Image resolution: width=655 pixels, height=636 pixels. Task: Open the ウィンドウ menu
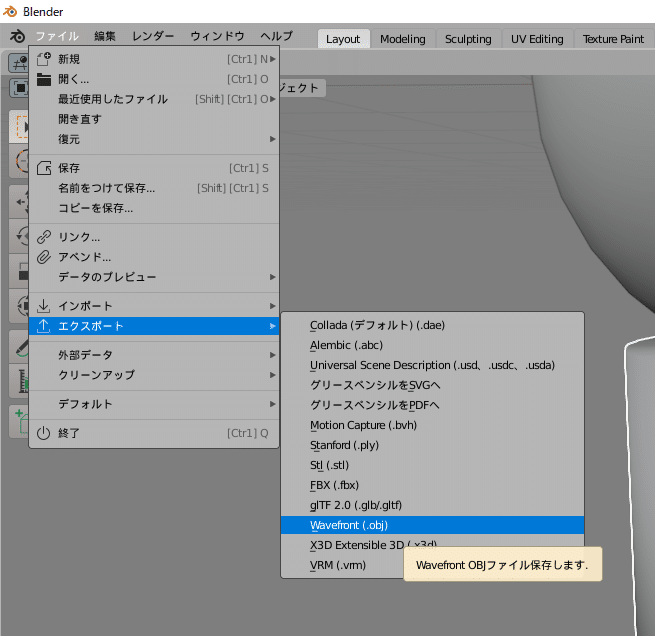click(217, 36)
